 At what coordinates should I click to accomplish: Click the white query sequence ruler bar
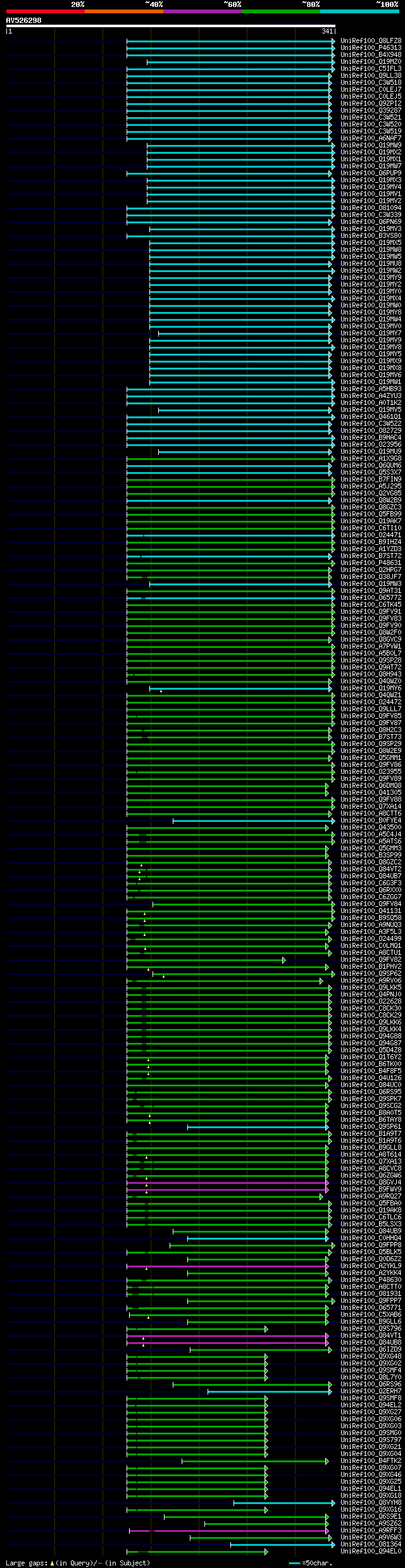coord(171,26)
